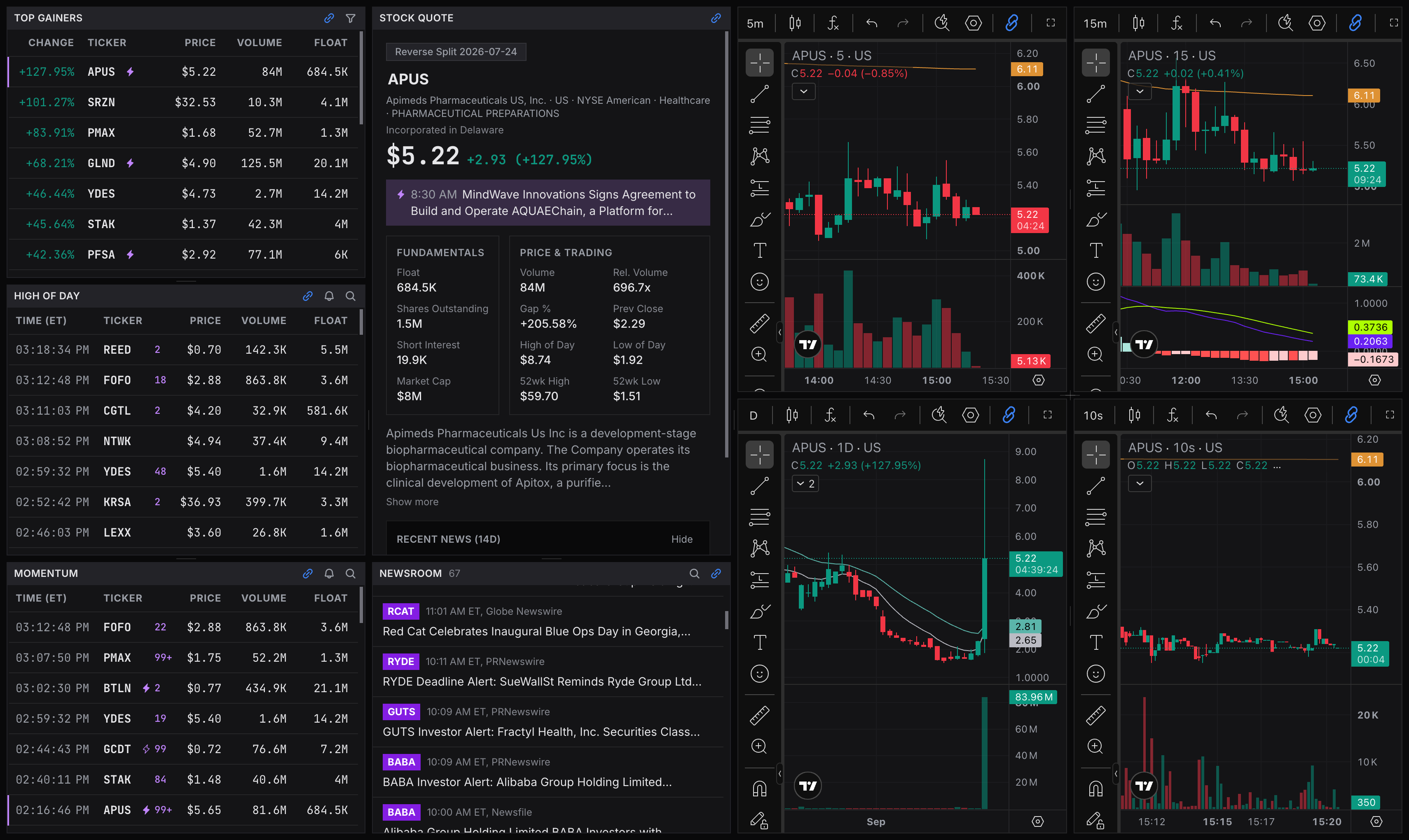This screenshot has height=840, width=1409.
Task: Toggle the Newsroom panel link icon
Action: (716, 574)
